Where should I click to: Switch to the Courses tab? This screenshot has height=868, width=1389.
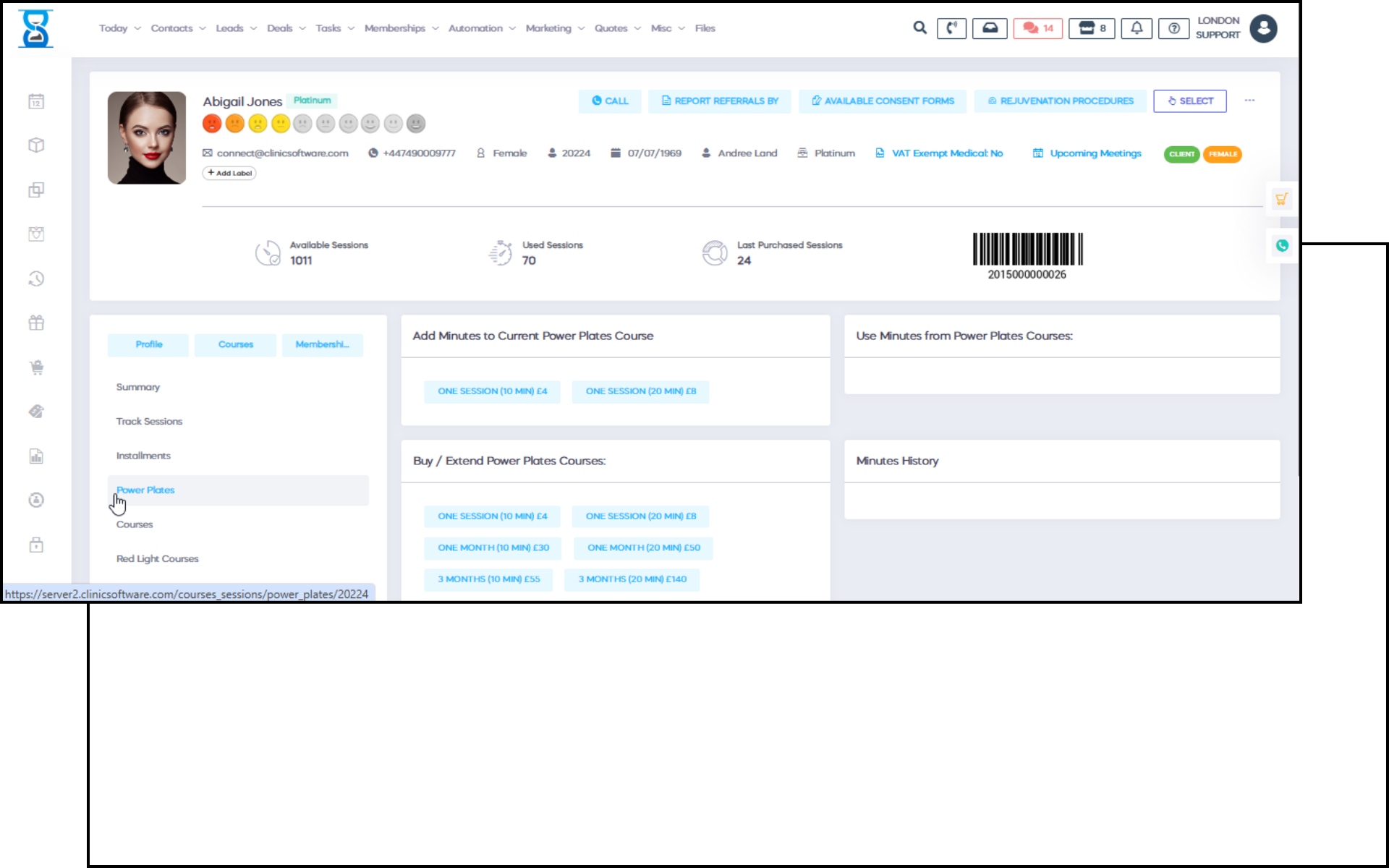(235, 344)
